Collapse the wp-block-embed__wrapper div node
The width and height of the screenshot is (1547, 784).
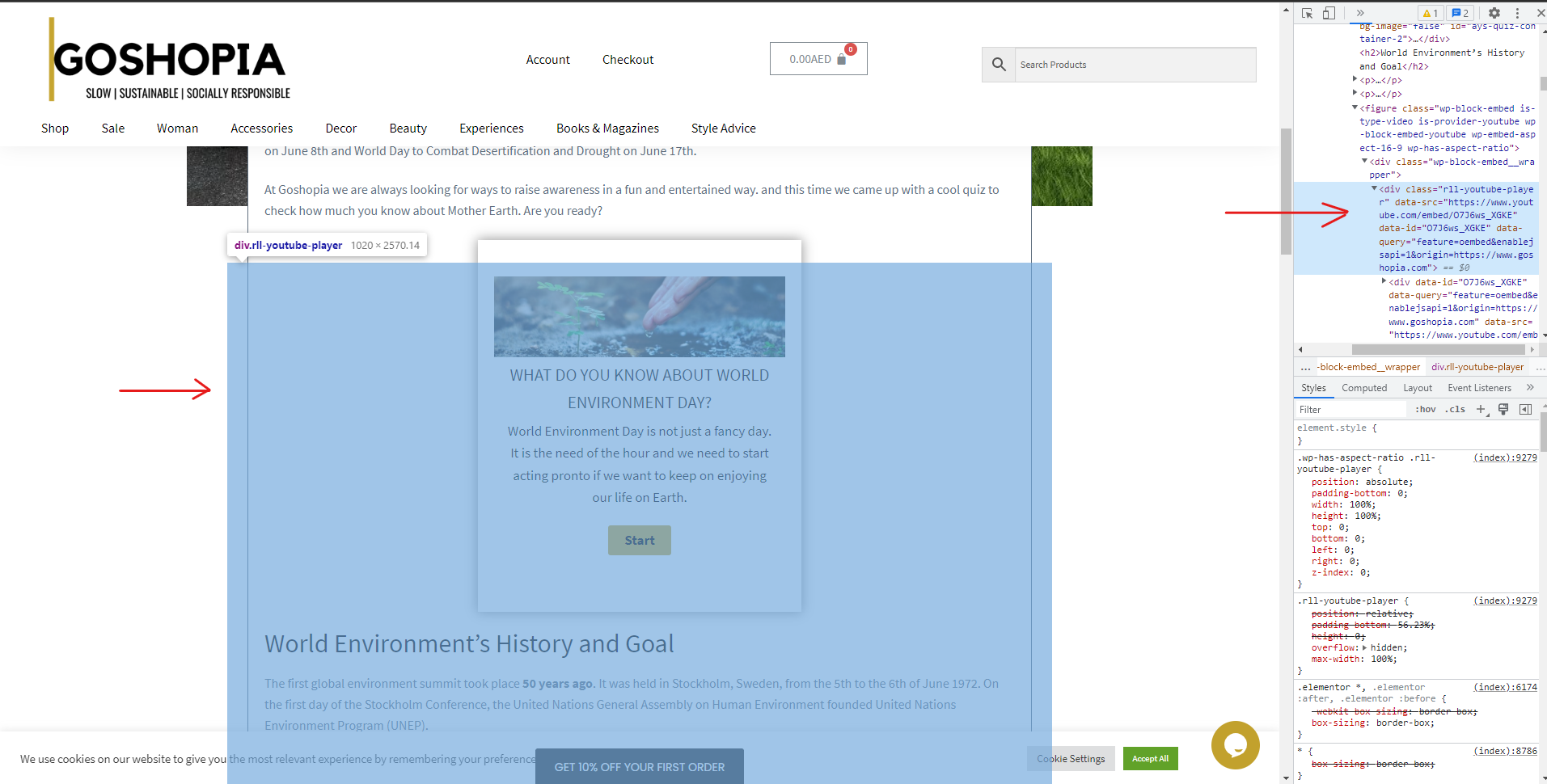coord(1365,162)
